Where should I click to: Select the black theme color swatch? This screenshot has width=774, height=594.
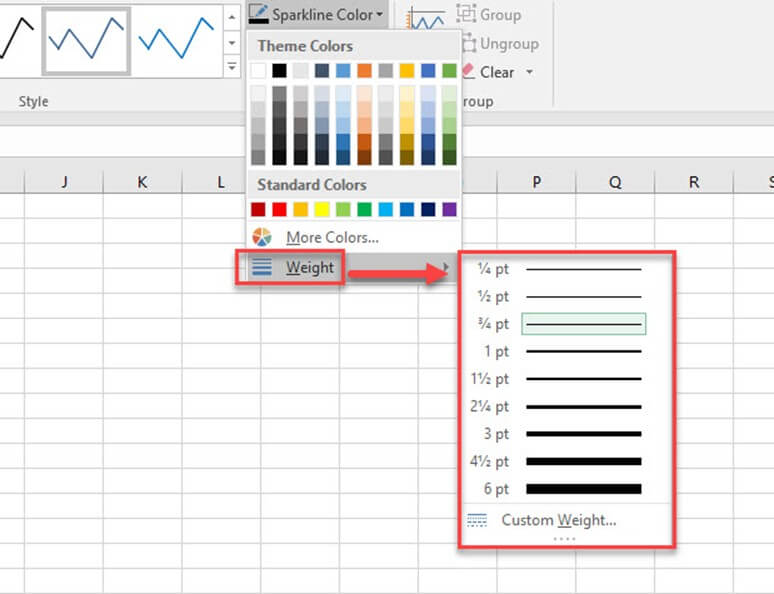[x=280, y=71]
